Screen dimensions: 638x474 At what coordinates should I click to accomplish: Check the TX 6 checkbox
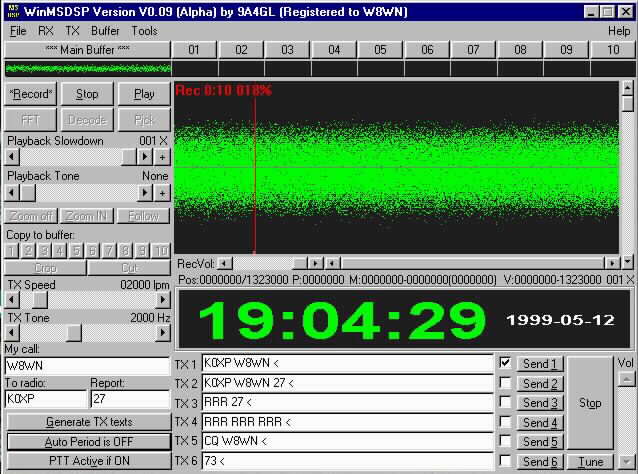(x=505, y=461)
